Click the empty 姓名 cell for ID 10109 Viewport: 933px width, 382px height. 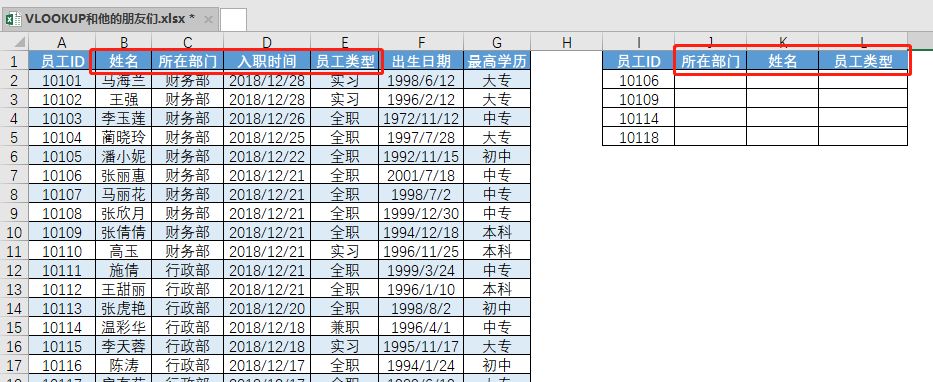point(782,99)
